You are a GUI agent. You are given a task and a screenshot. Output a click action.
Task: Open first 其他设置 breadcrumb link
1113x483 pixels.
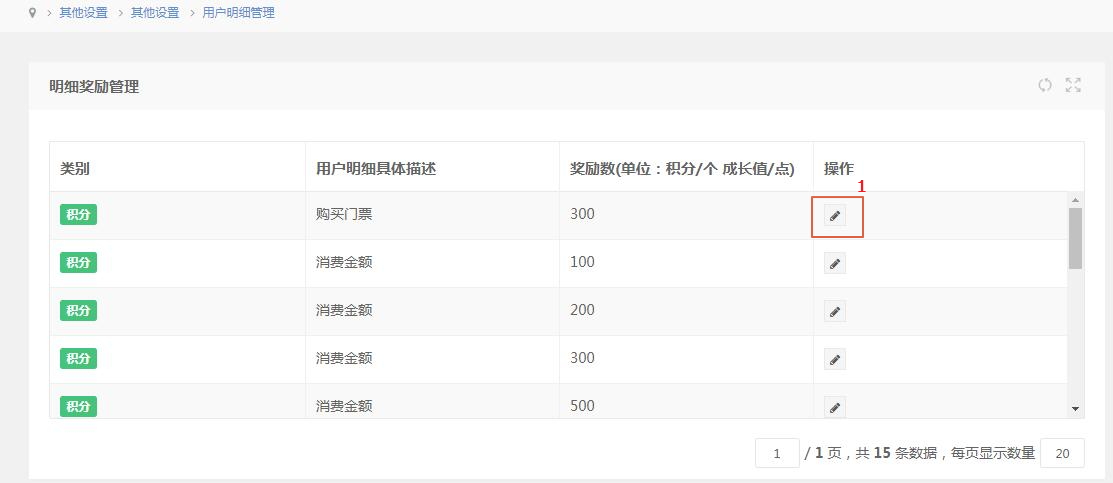[84, 13]
